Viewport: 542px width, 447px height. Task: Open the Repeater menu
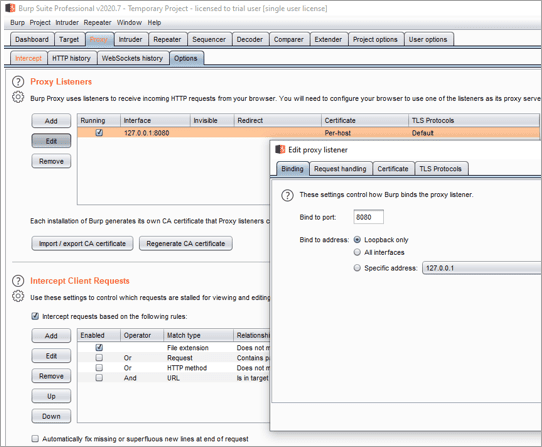click(x=97, y=22)
